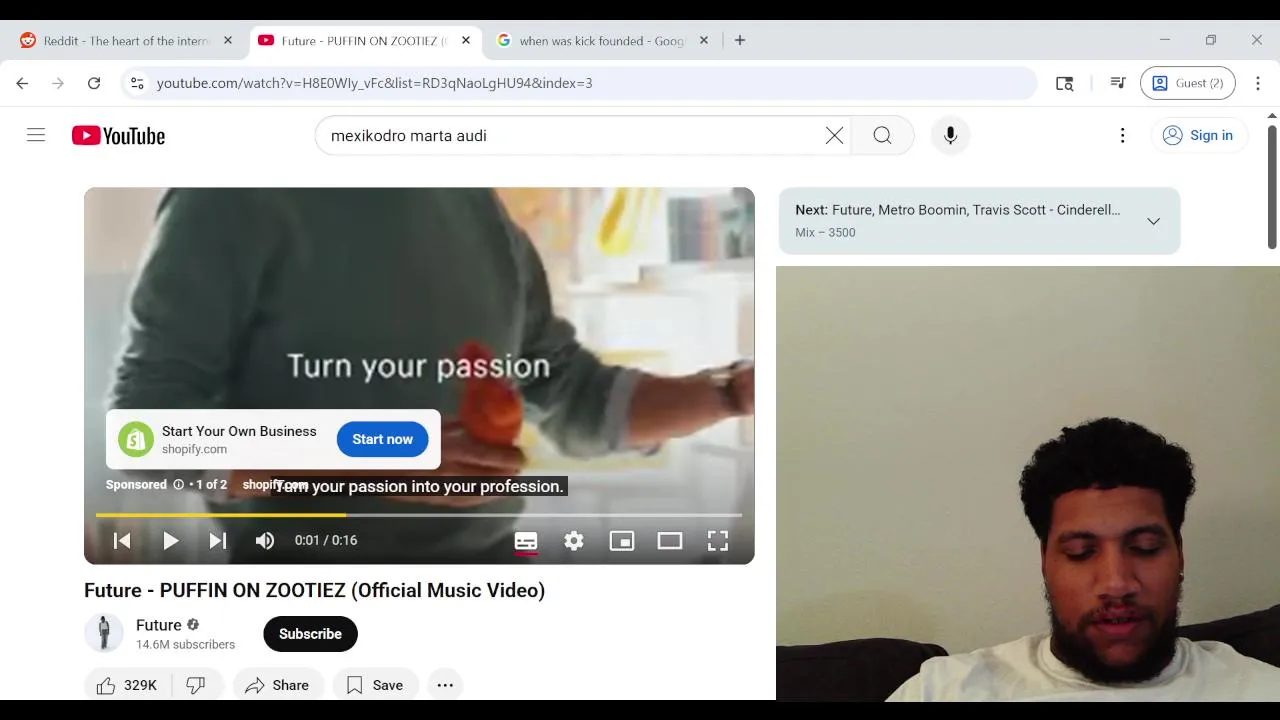The image size is (1280, 720).
Task: Play the video
Action: (x=171, y=541)
